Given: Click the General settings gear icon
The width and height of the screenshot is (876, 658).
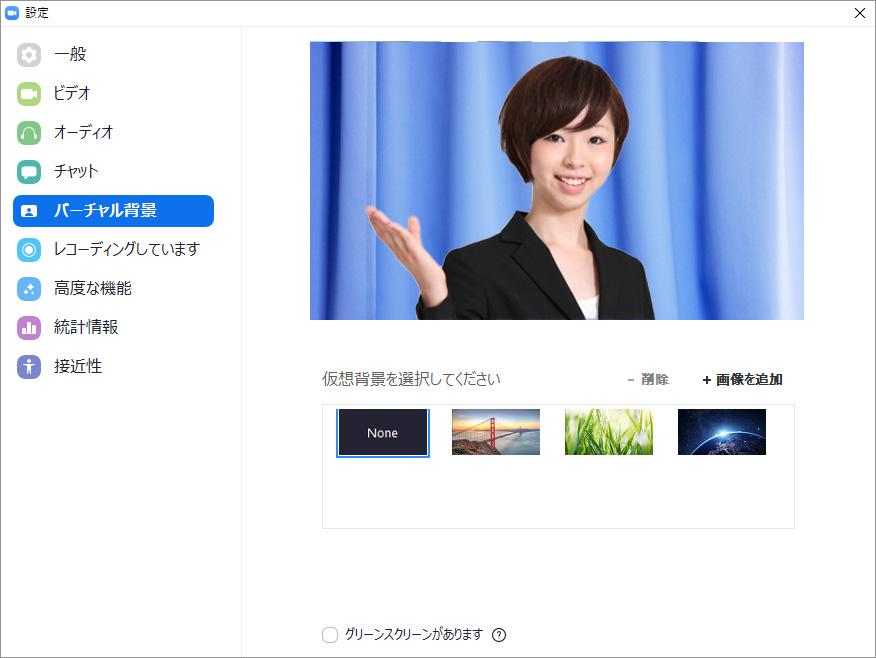Looking at the screenshot, I should [x=29, y=55].
